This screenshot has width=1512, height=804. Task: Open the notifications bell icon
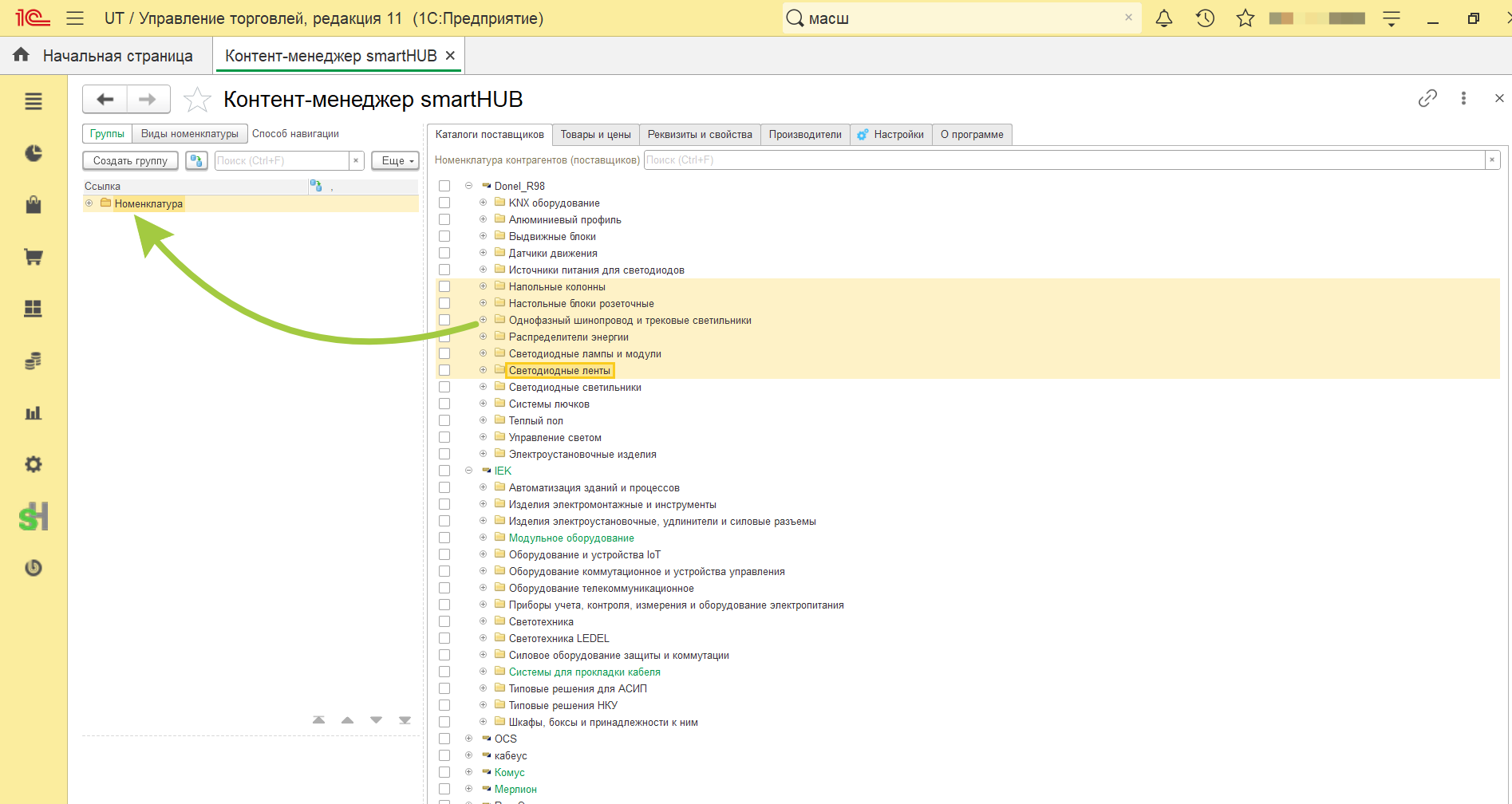tap(1164, 18)
